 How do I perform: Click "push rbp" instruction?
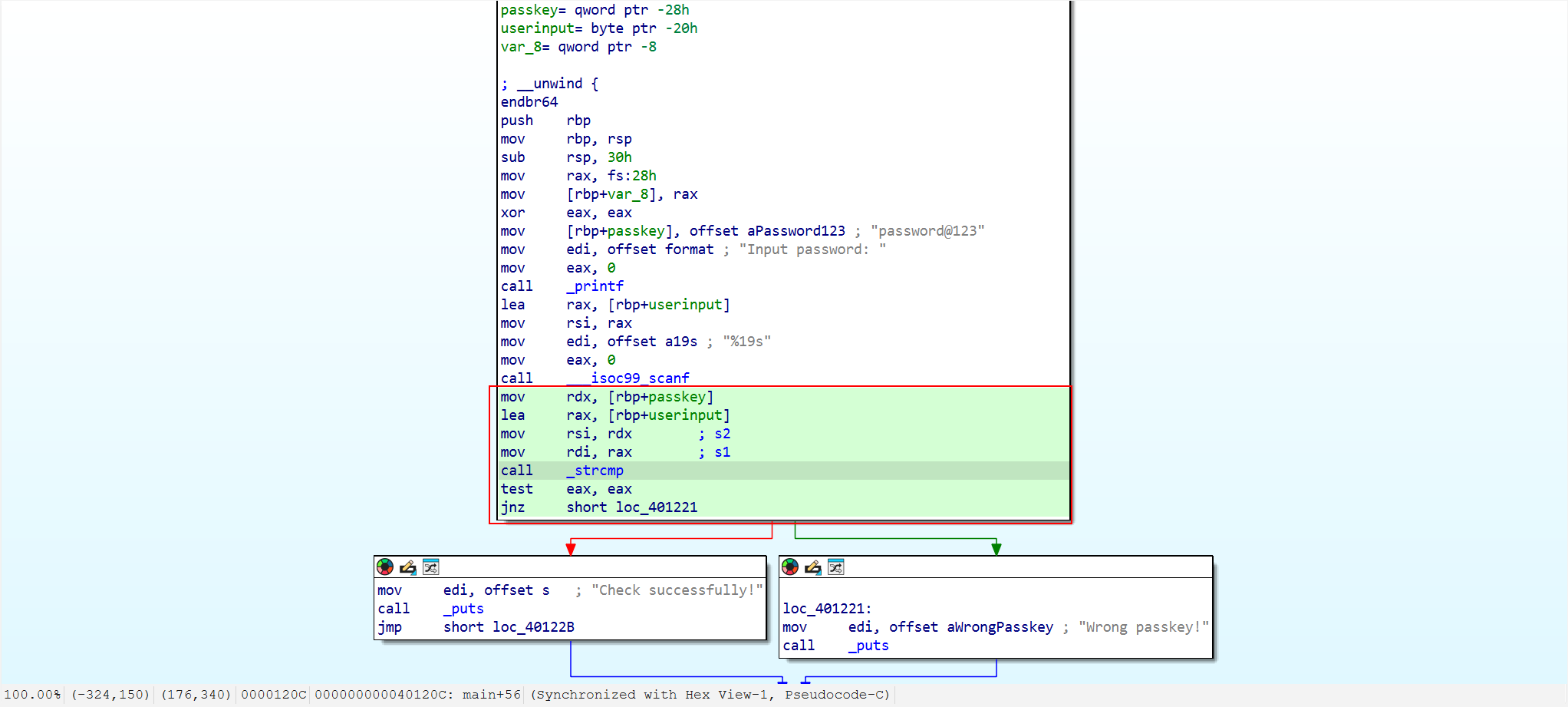coord(545,121)
